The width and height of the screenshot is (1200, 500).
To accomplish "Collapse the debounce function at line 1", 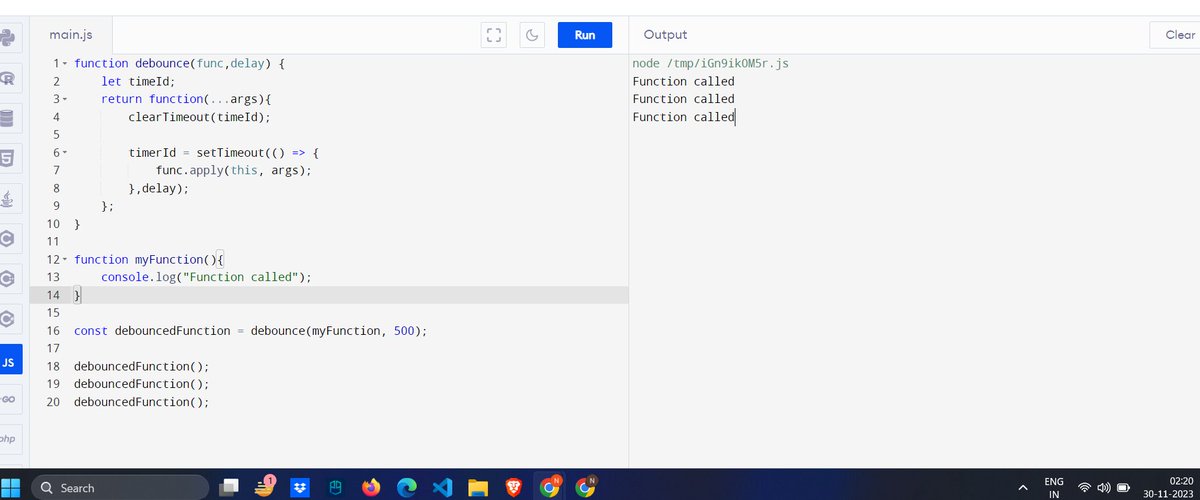I will [x=65, y=64].
